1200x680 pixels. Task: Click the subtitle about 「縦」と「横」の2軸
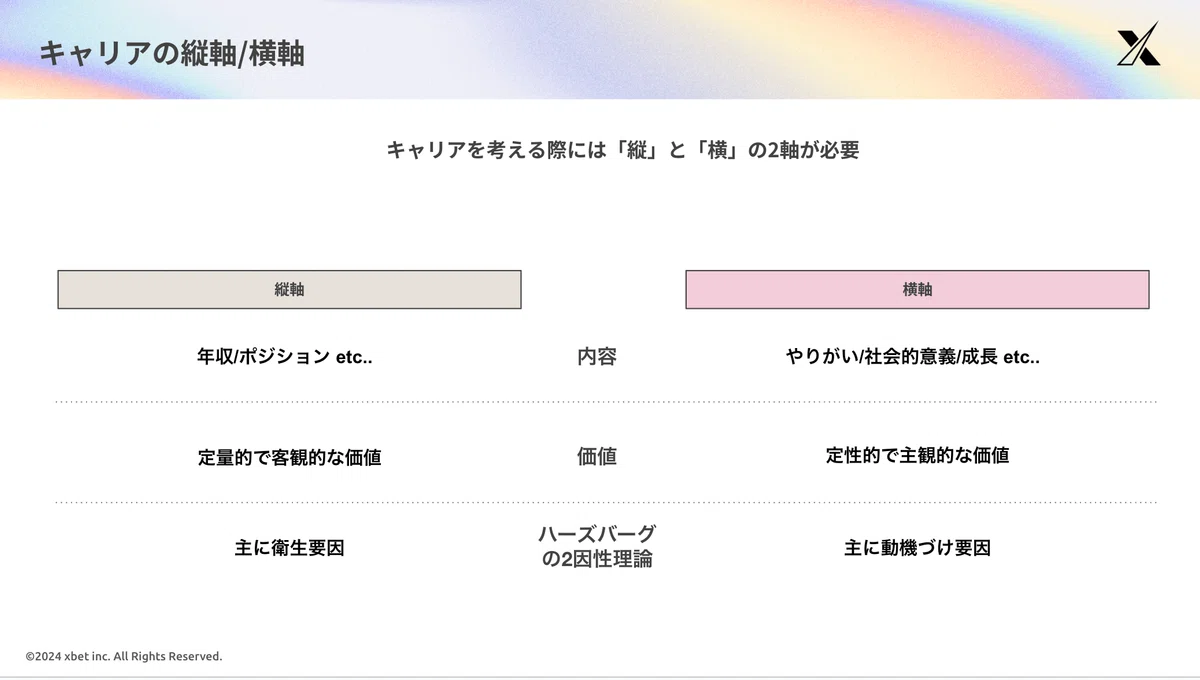(622, 150)
